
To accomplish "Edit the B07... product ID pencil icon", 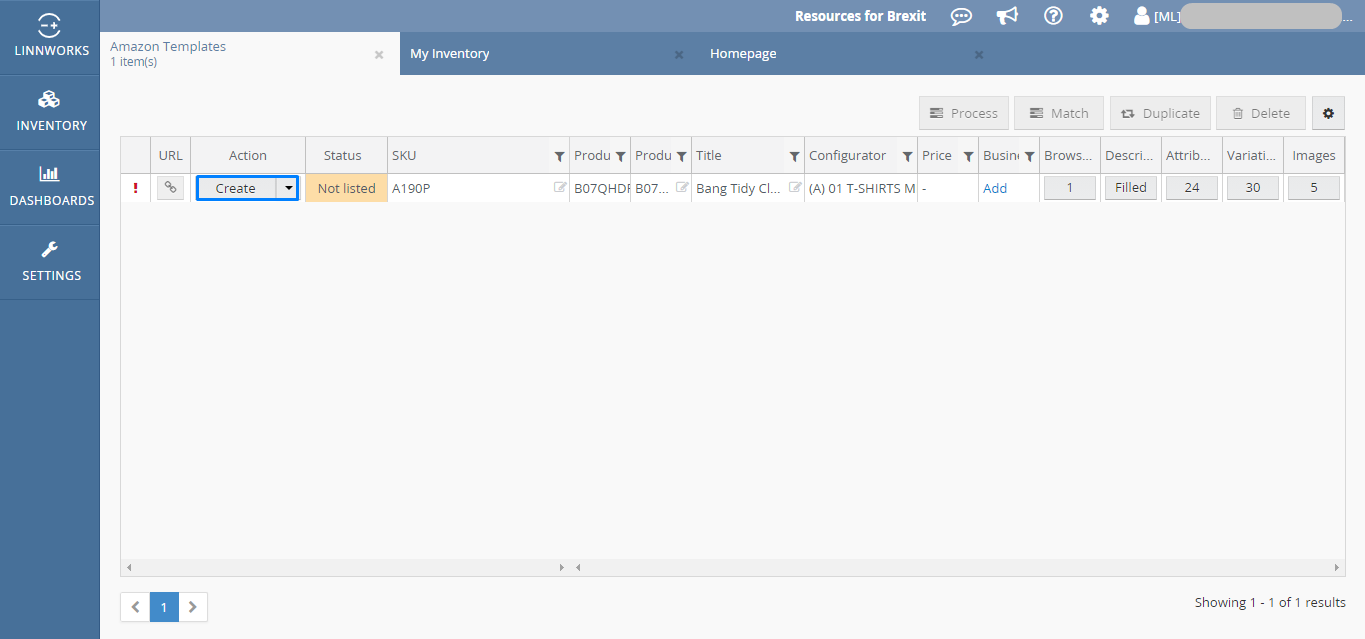I will pyautogui.click(x=682, y=187).
